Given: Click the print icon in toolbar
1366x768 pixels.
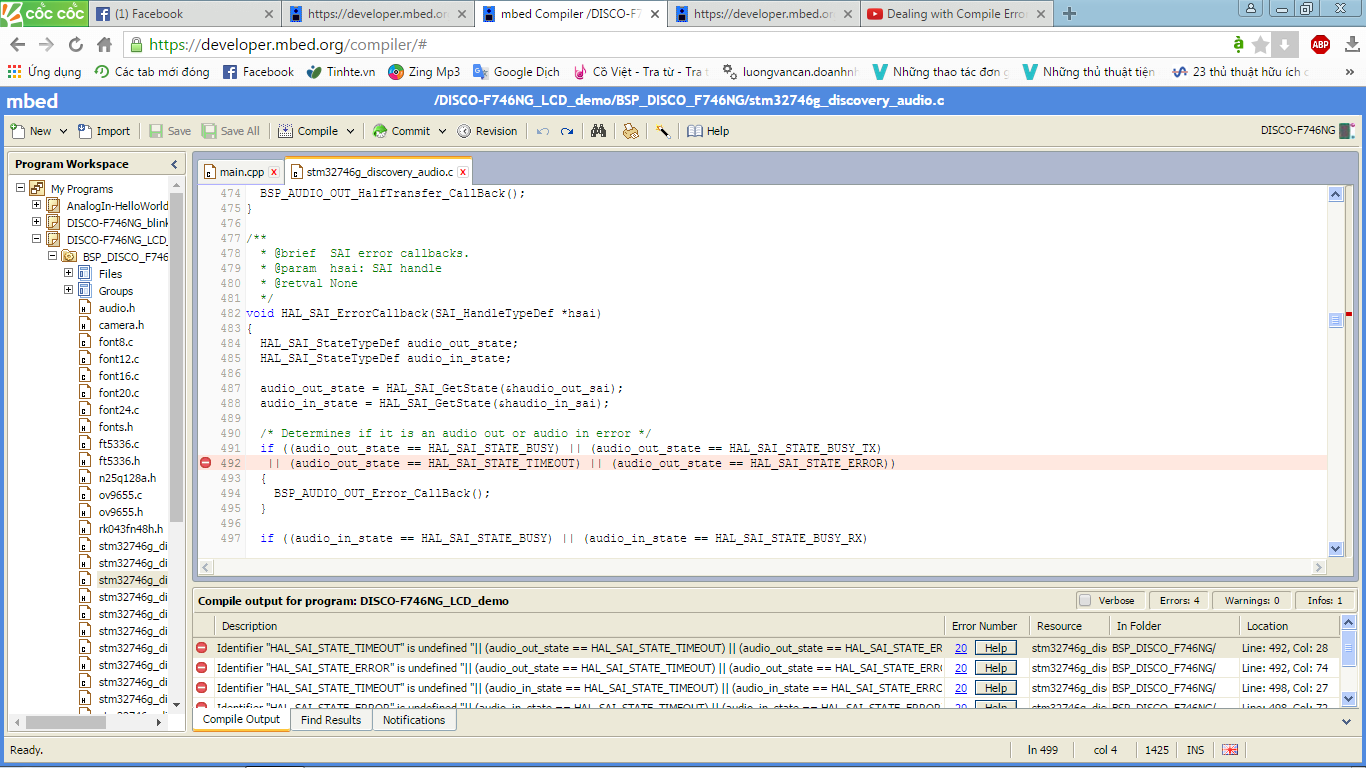Looking at the screenshot, I should (x=630, y=131).
